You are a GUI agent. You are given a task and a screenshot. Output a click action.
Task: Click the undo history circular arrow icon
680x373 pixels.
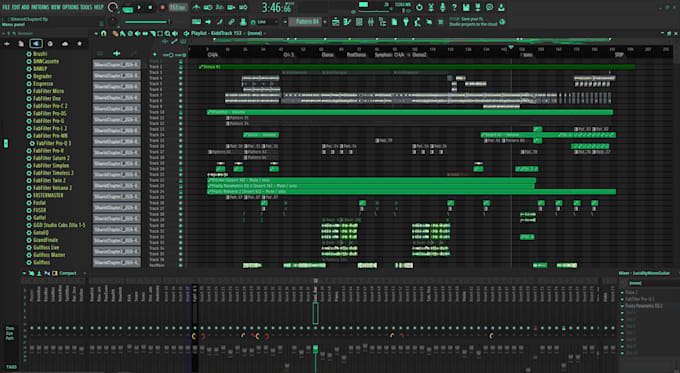pyautogui.click(x=419, y=7)
